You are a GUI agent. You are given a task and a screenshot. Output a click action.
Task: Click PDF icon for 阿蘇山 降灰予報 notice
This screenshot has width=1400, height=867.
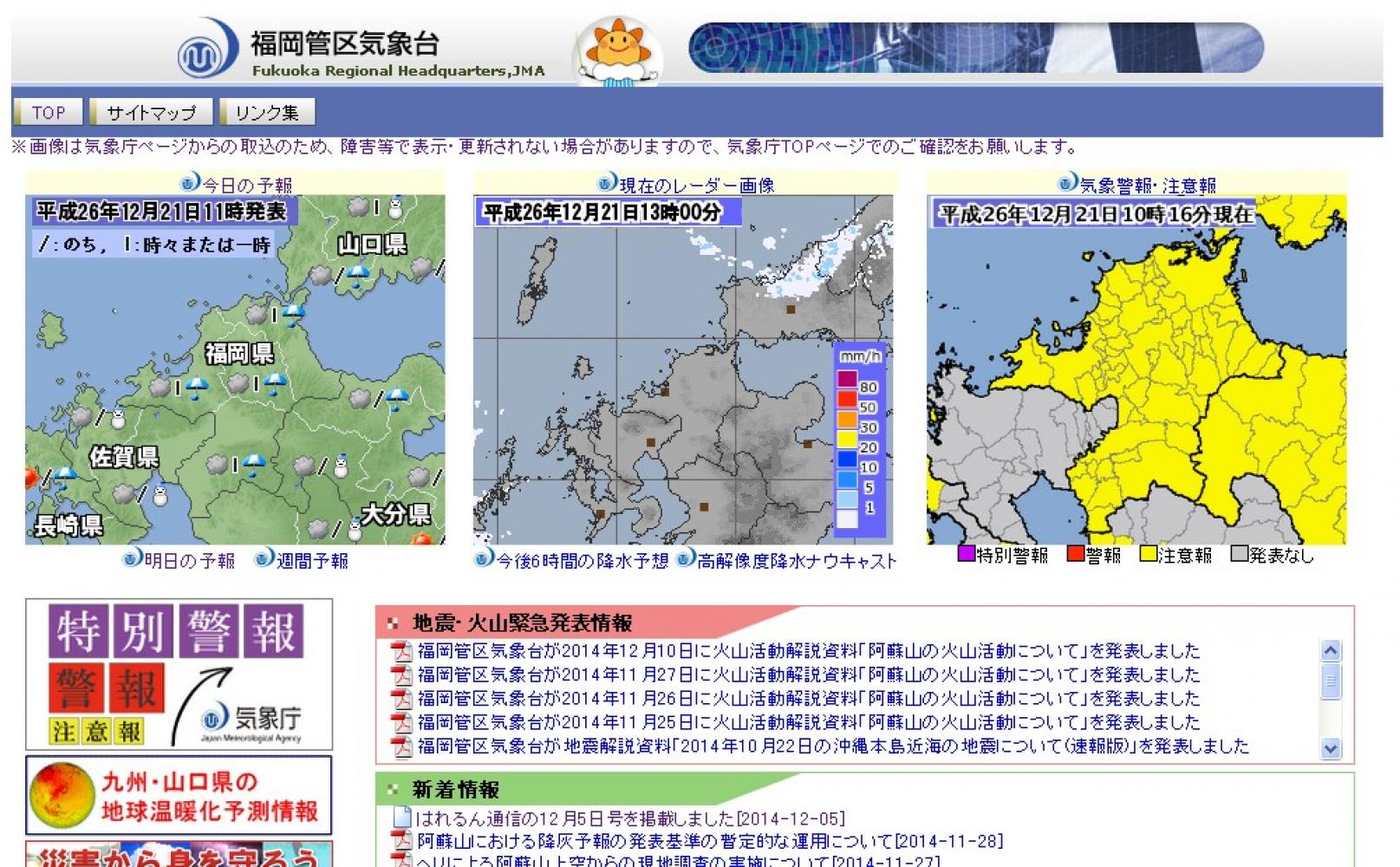pyautogui.click(x=401, y=840)
